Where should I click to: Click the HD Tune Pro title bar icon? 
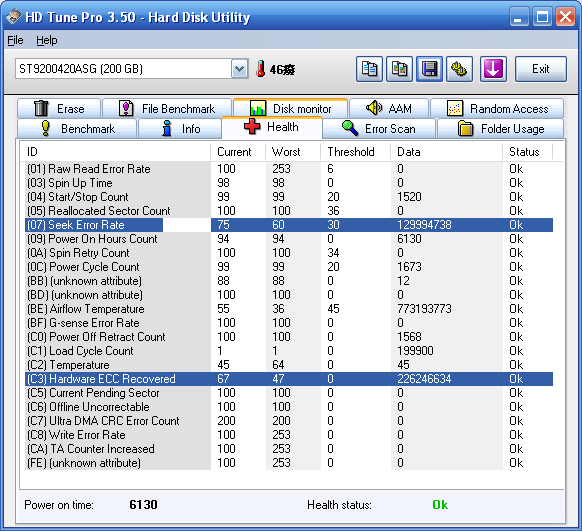tap(13, 17)
